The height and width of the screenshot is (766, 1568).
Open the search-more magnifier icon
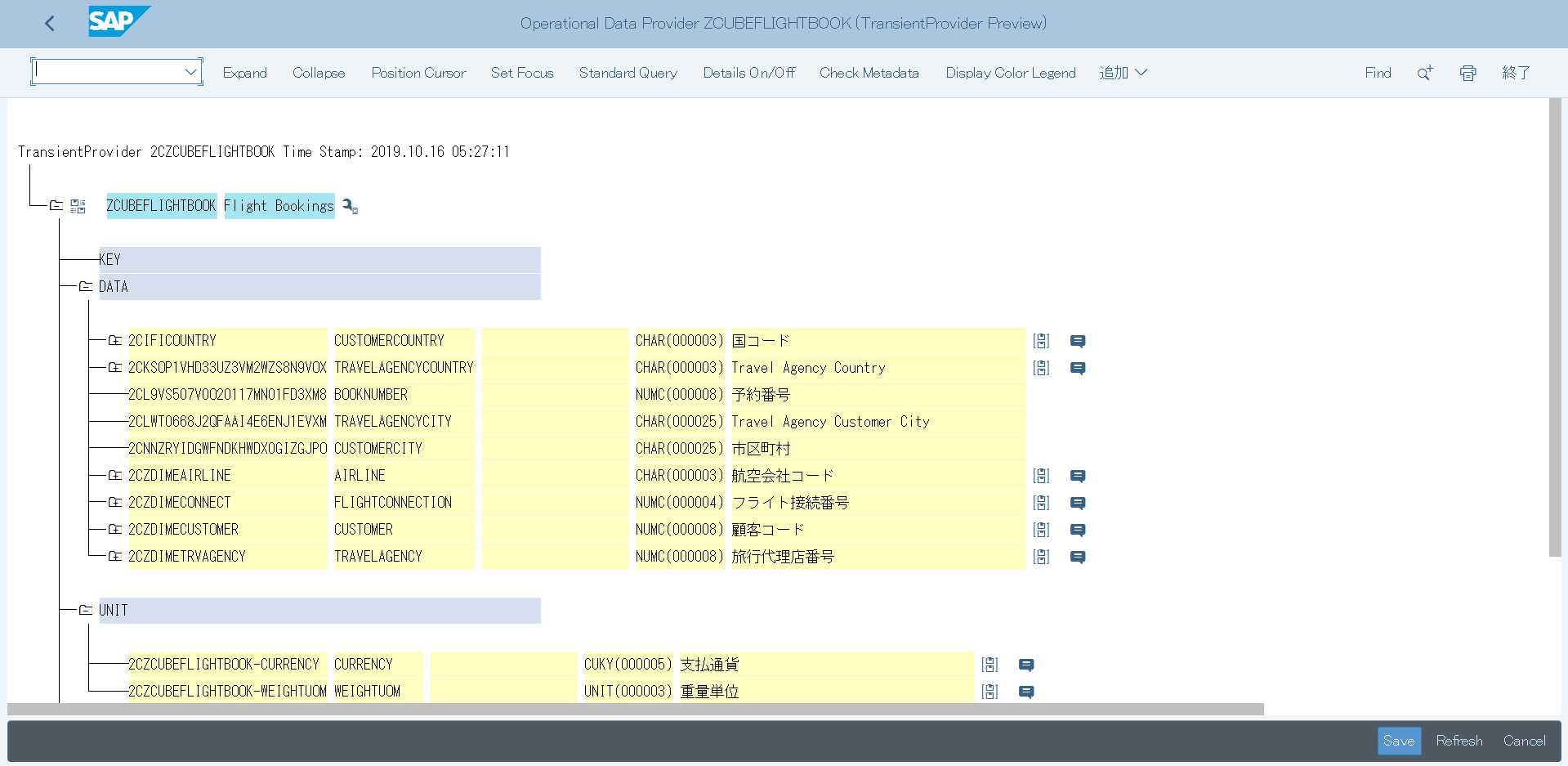pos(1425,73)
